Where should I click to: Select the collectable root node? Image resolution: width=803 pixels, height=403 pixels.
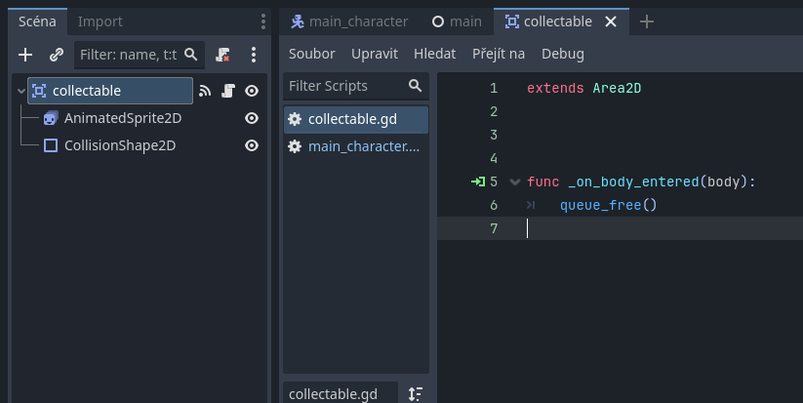pyautogui.click(x=110, y=91)
